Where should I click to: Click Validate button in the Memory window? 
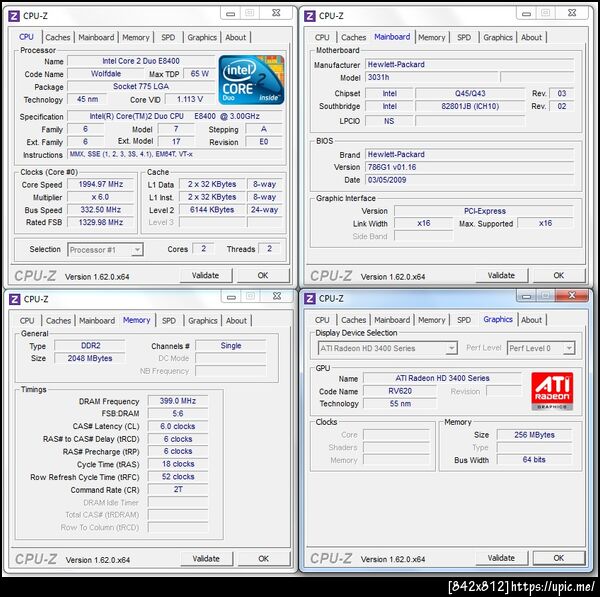206,559
